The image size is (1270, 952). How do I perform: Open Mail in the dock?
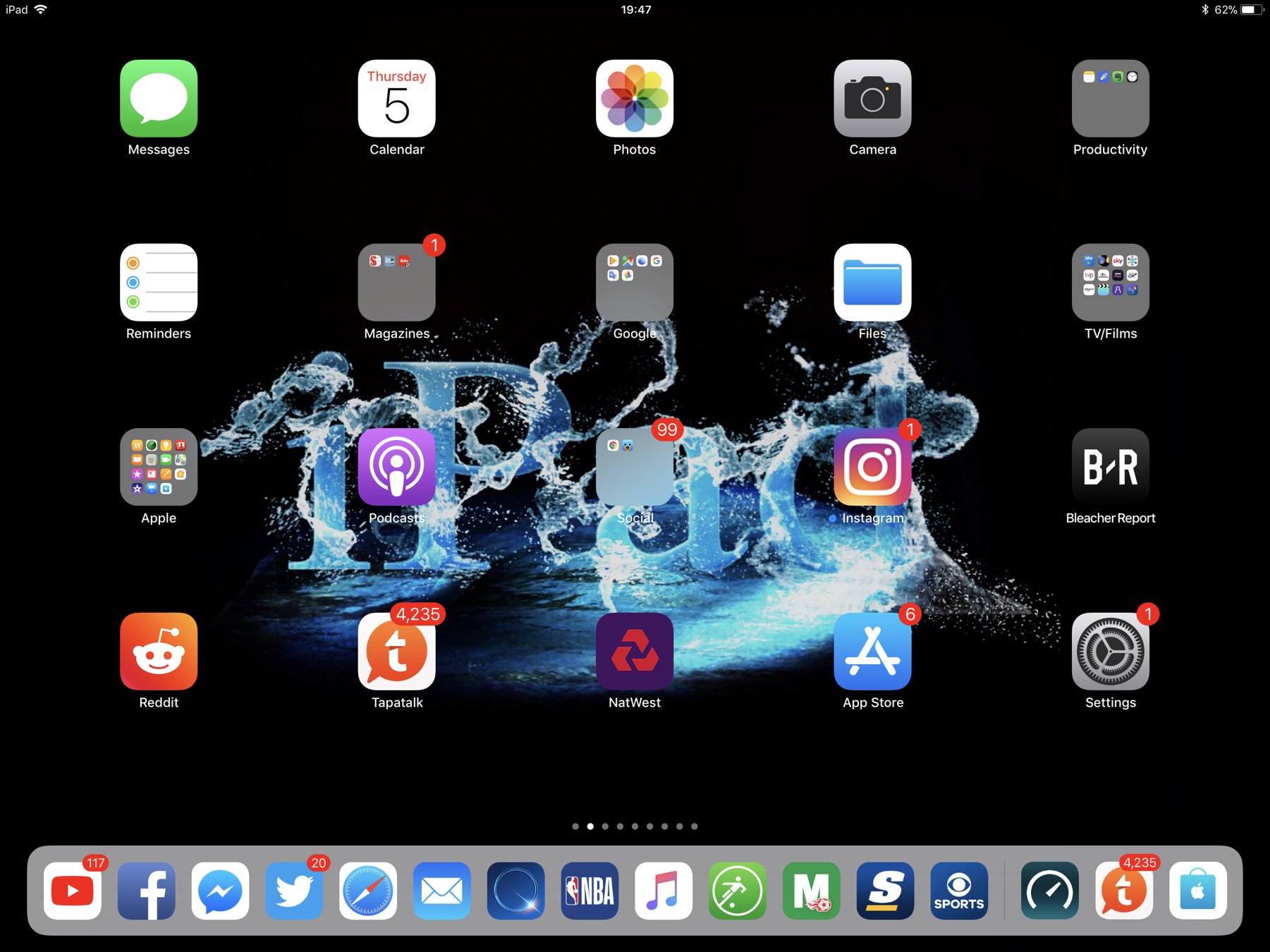coord(442,891)
